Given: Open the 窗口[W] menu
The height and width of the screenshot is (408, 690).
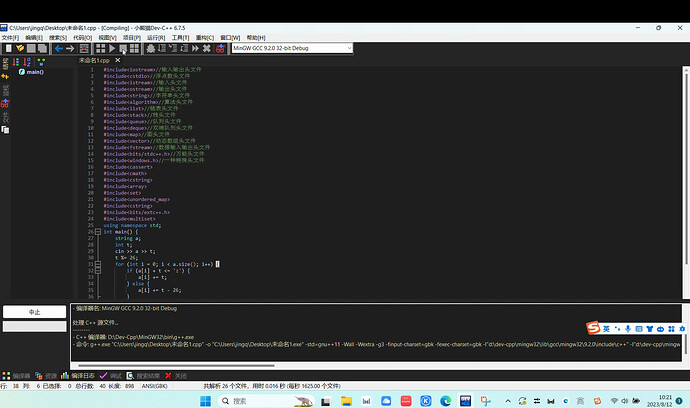Looking at the screenshot, I should 230,38.
